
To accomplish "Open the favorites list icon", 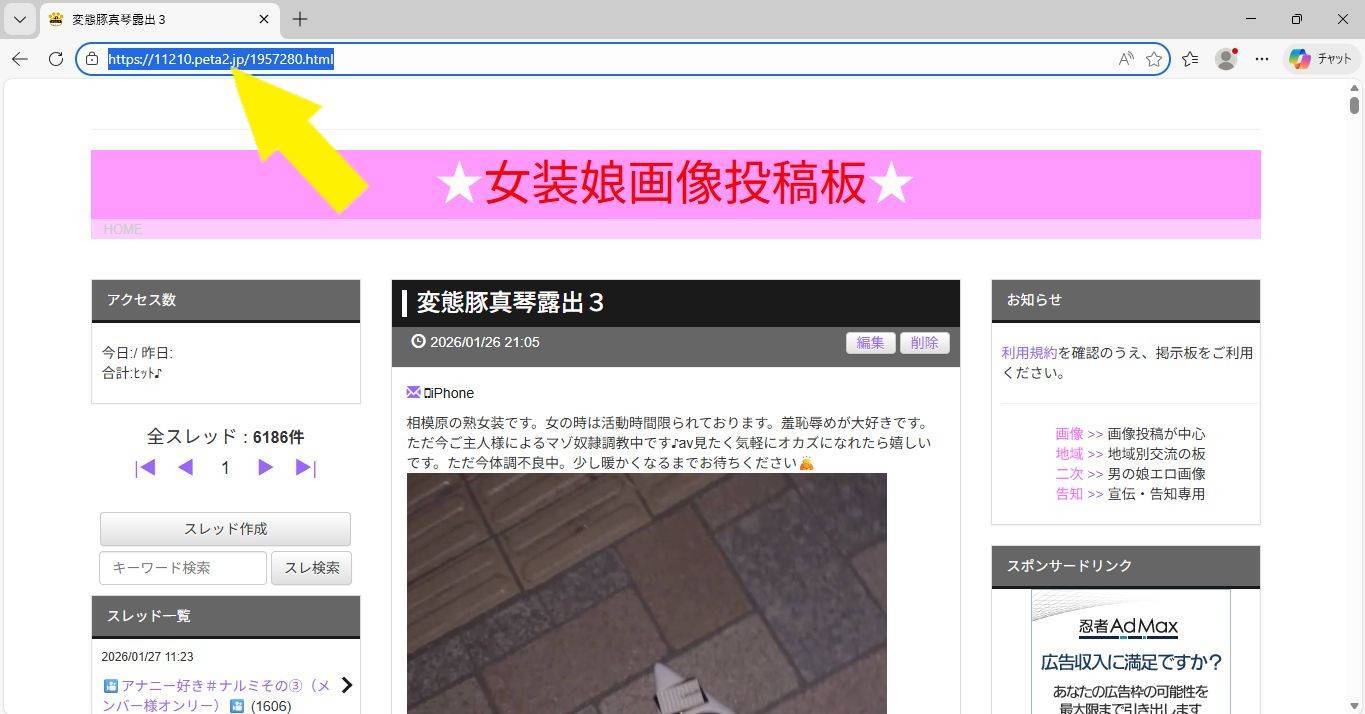I will coord(1190,59).
